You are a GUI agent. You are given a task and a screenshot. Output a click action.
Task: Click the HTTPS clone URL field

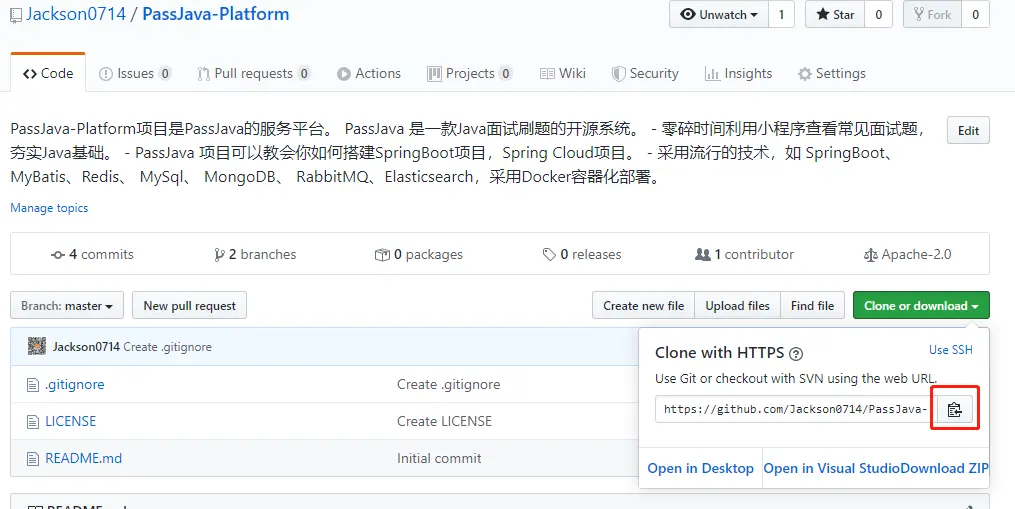[x=796, y=410]
